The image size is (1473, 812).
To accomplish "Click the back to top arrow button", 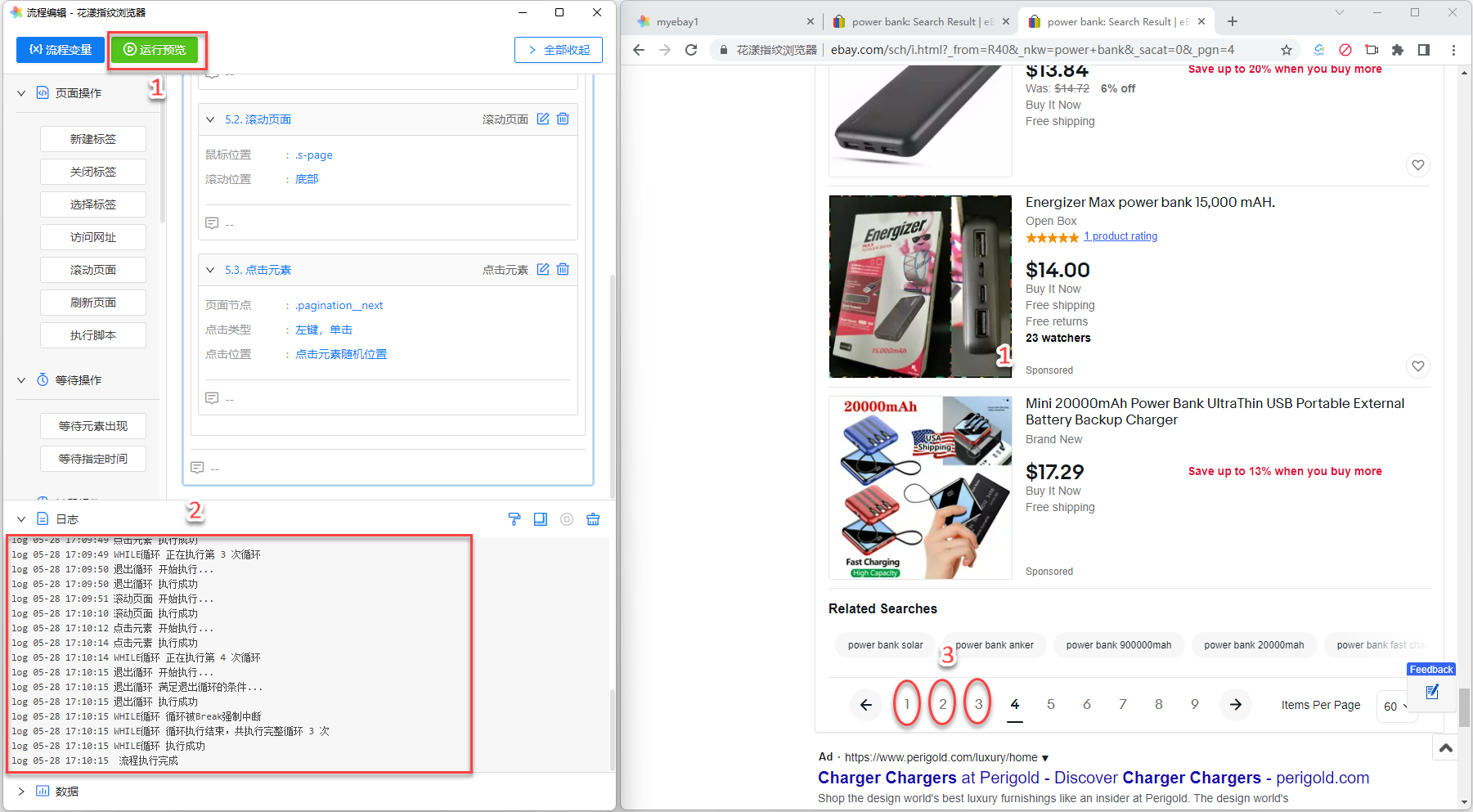I will click(1445, 747).
